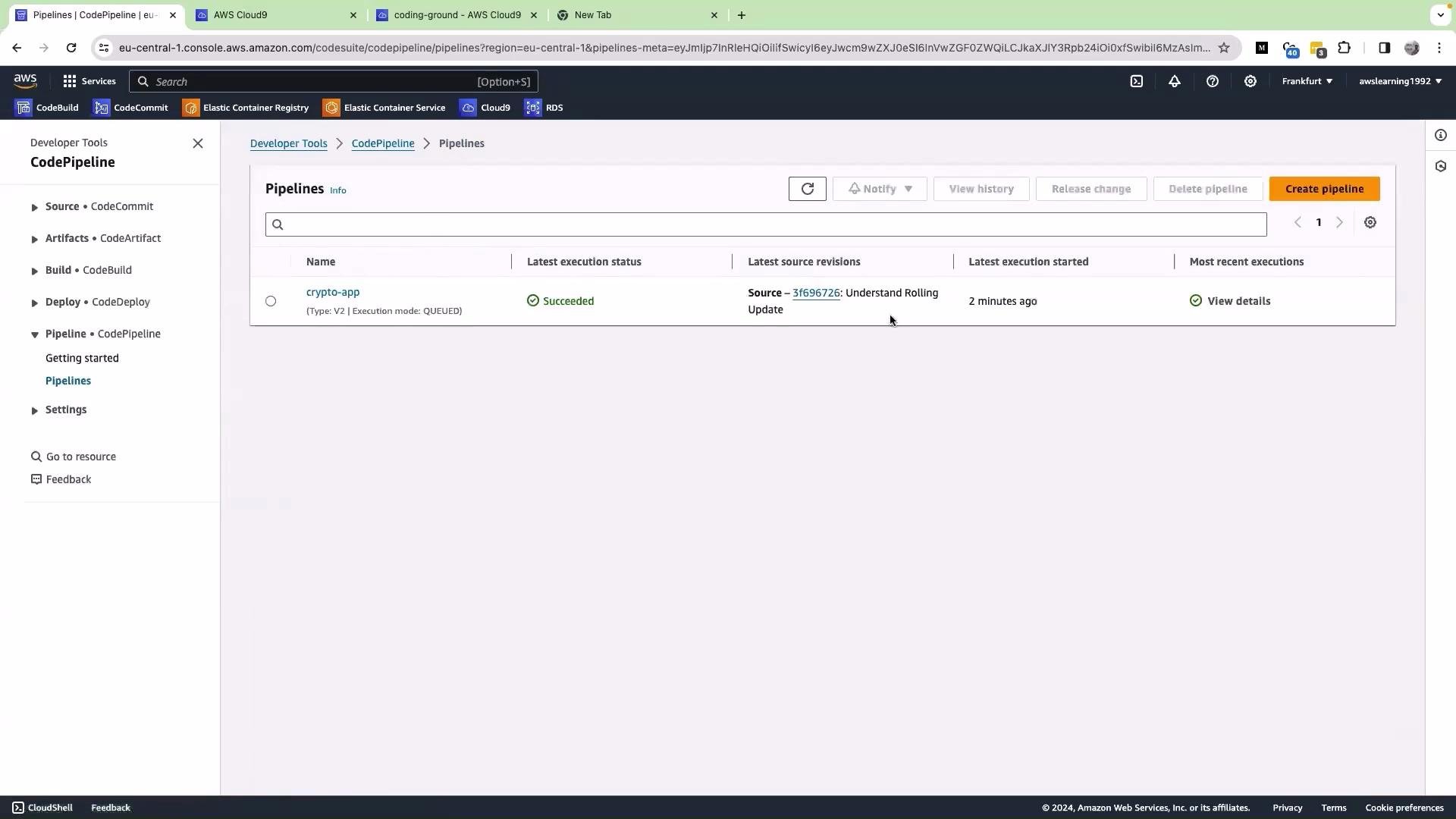Screen dimensions: 1456x819
Task: Open the Info link beside Pipelines
Action: [338, 190]
